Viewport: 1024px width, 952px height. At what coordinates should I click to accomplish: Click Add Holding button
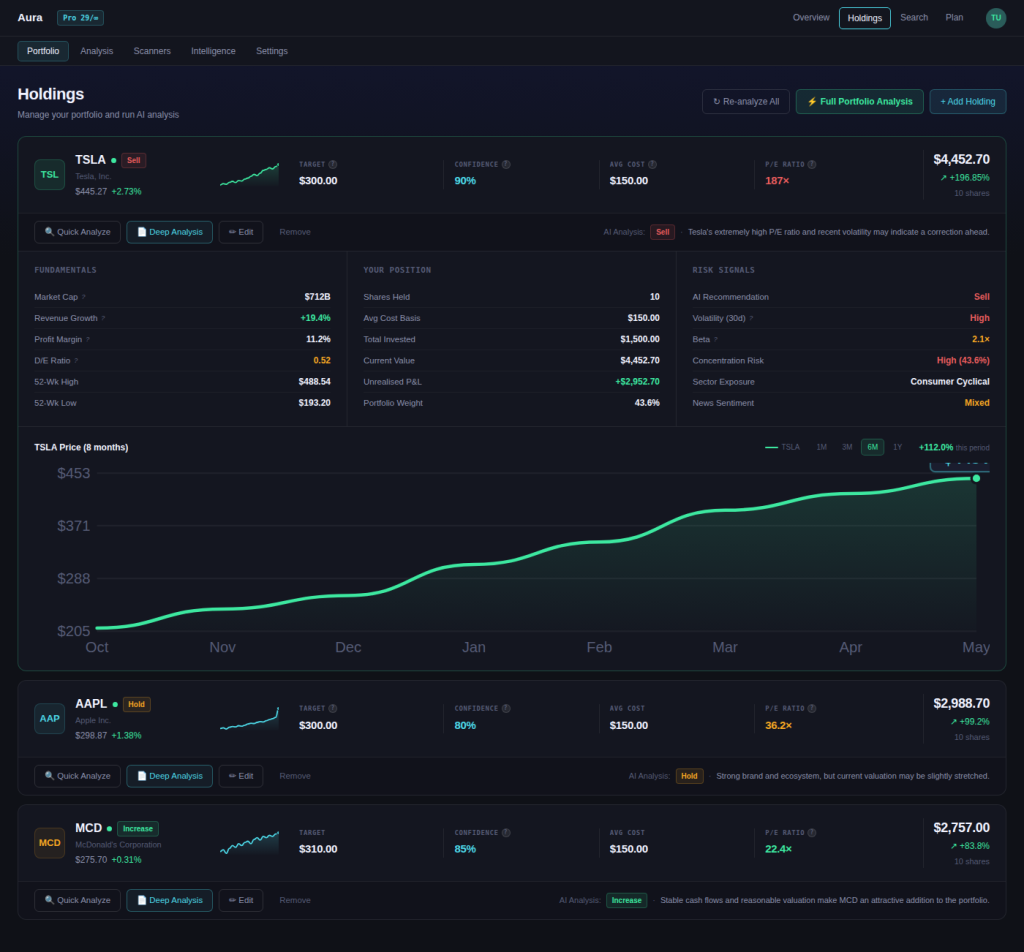tap(968, 101)
